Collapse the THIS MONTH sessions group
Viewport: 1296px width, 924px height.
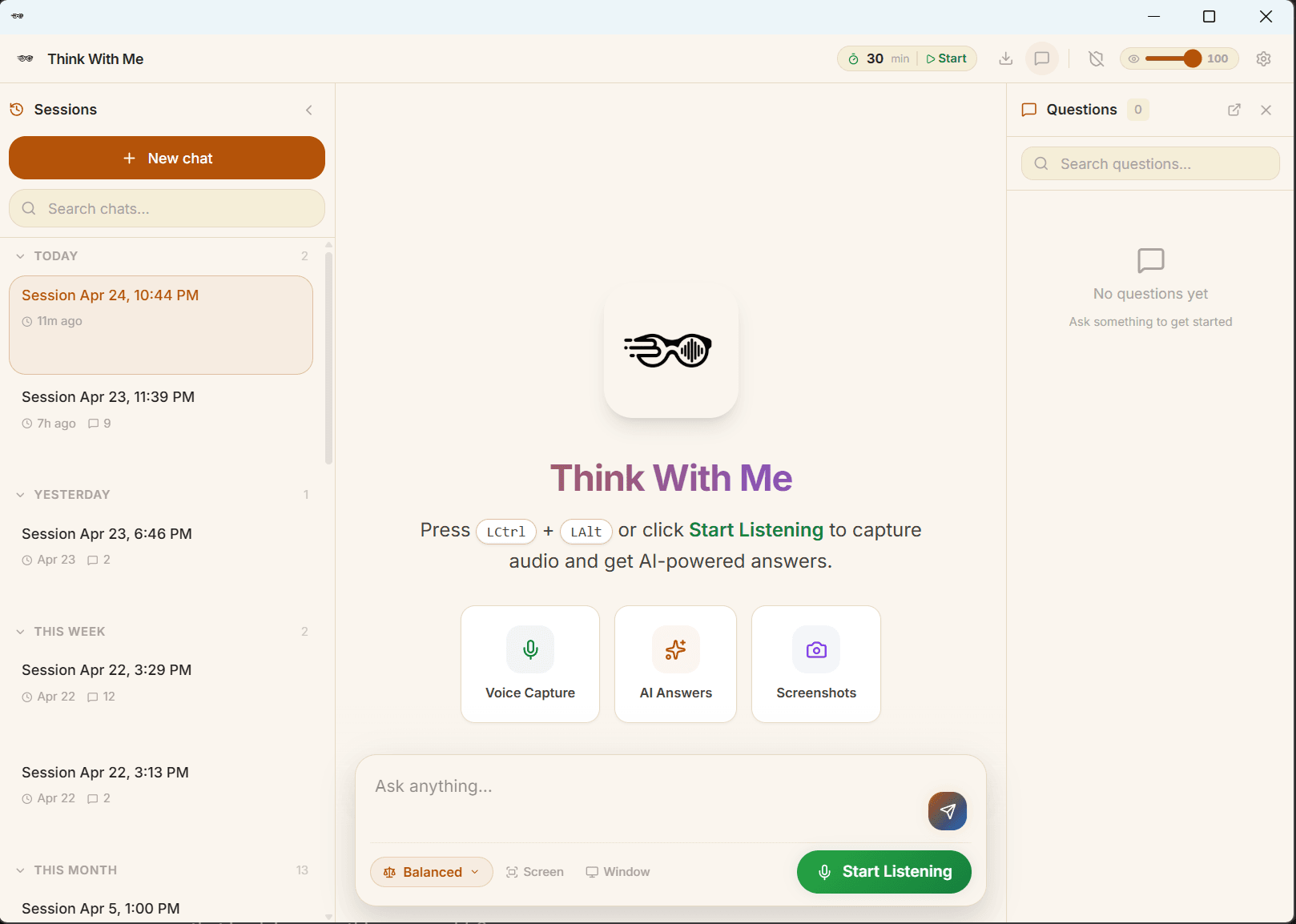pos(20,870)
